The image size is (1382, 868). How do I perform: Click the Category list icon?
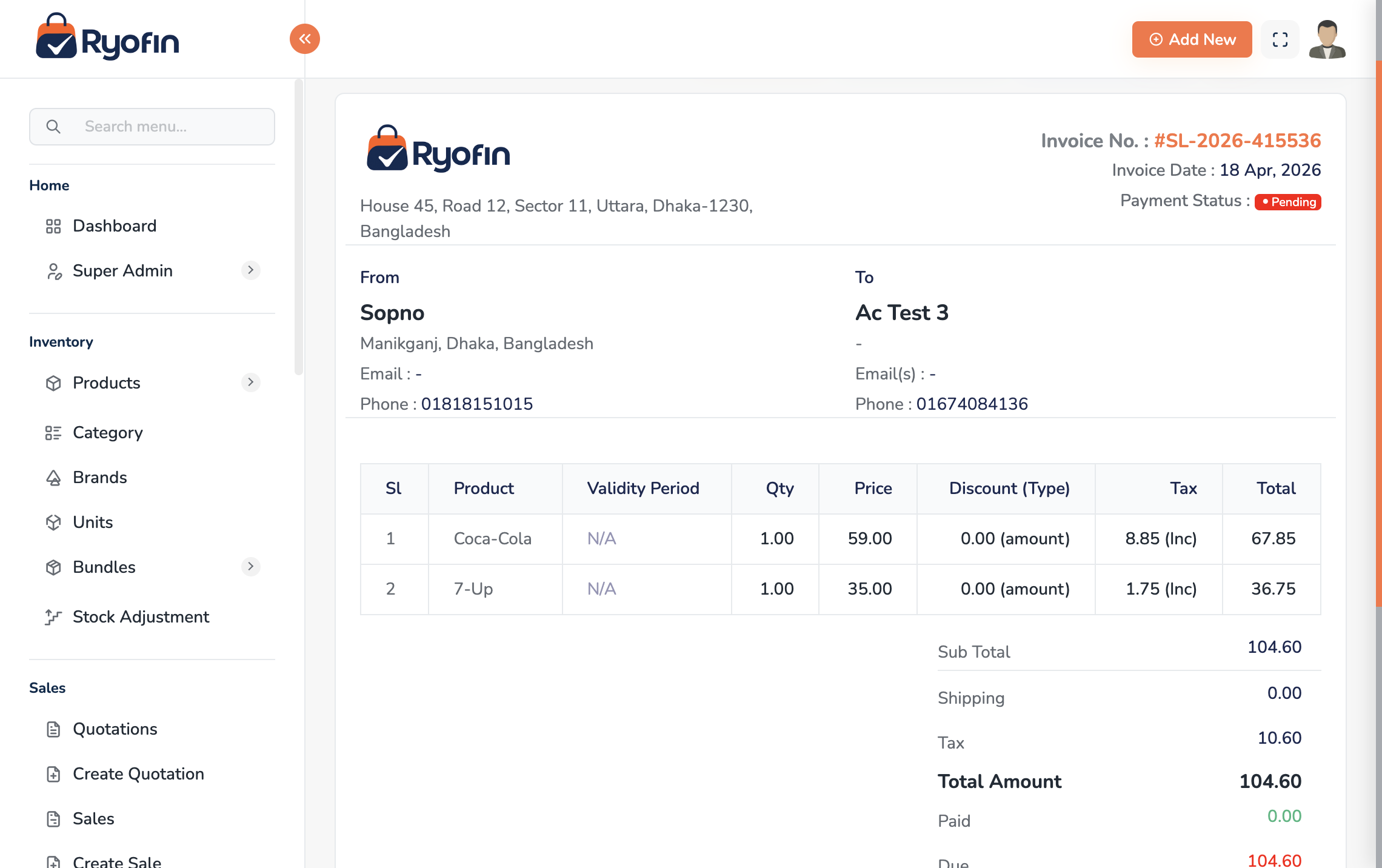tap(53, 433)
